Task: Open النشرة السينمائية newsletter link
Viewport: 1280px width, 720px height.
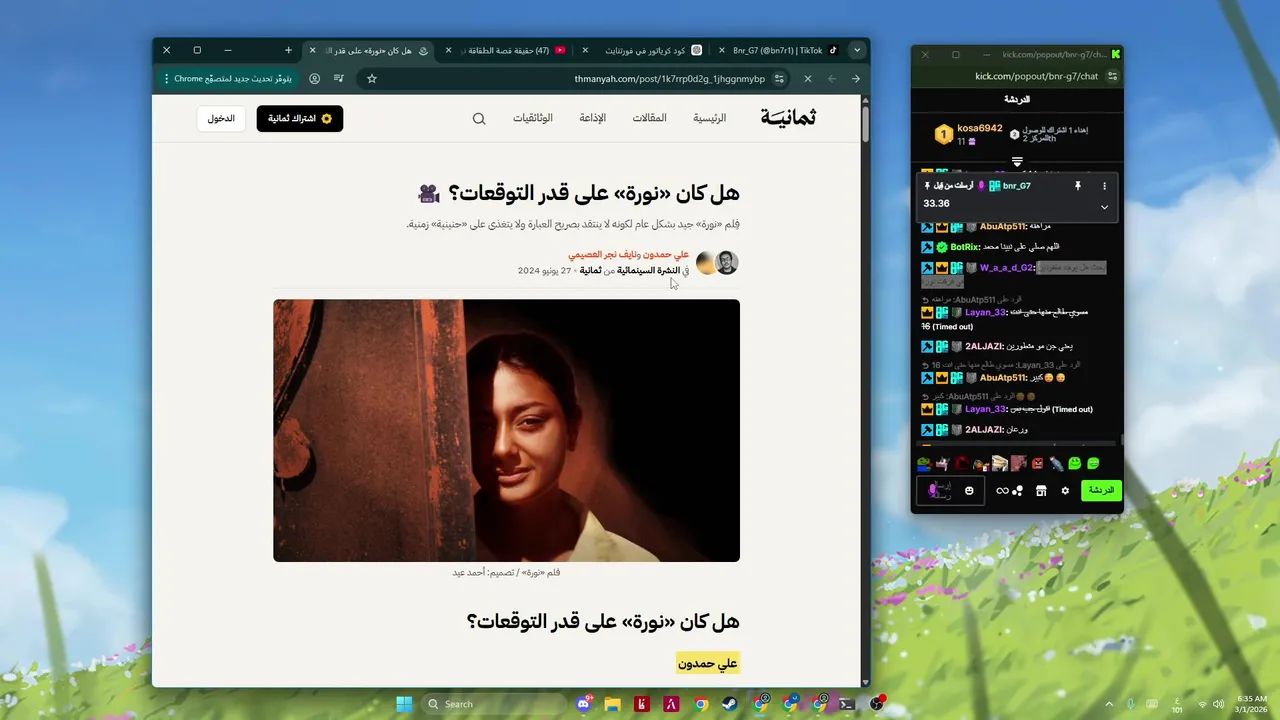Action: [648, 270]
